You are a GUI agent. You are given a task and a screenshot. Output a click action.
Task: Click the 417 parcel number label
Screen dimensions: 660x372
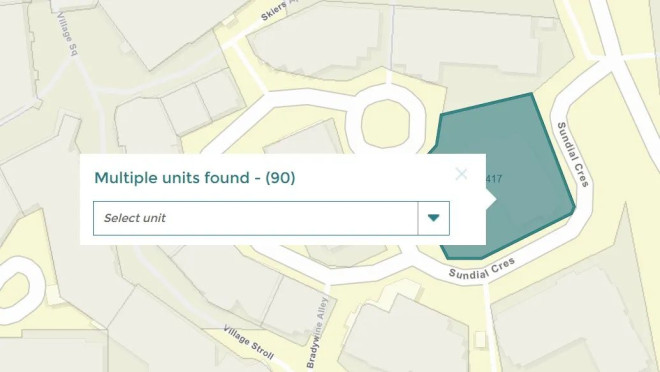(x=494, y=179)
